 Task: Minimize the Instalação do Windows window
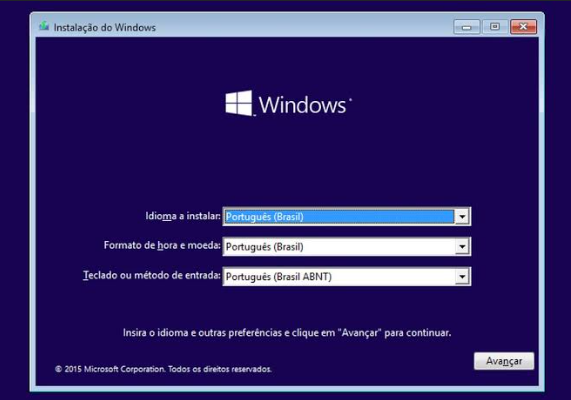(466, 27)
